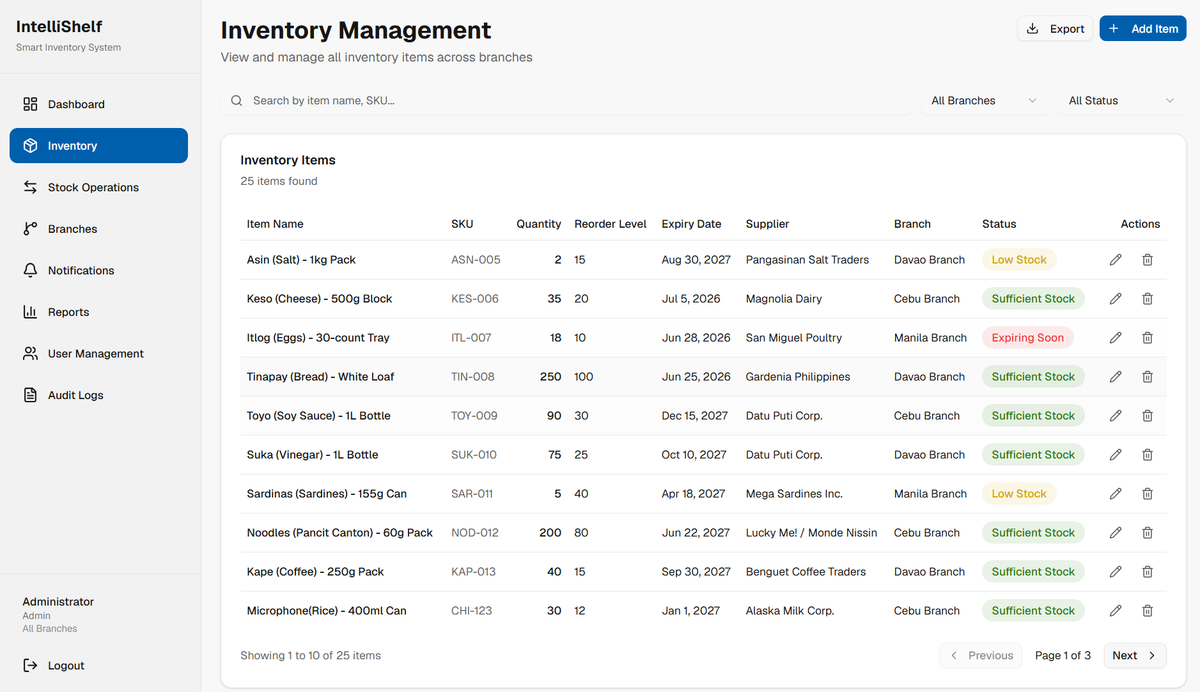The height and width of the screenshot is (692, 1200).
Task: Delete Tinapay (Bread) via trash icon
Action: [1147, 377]
